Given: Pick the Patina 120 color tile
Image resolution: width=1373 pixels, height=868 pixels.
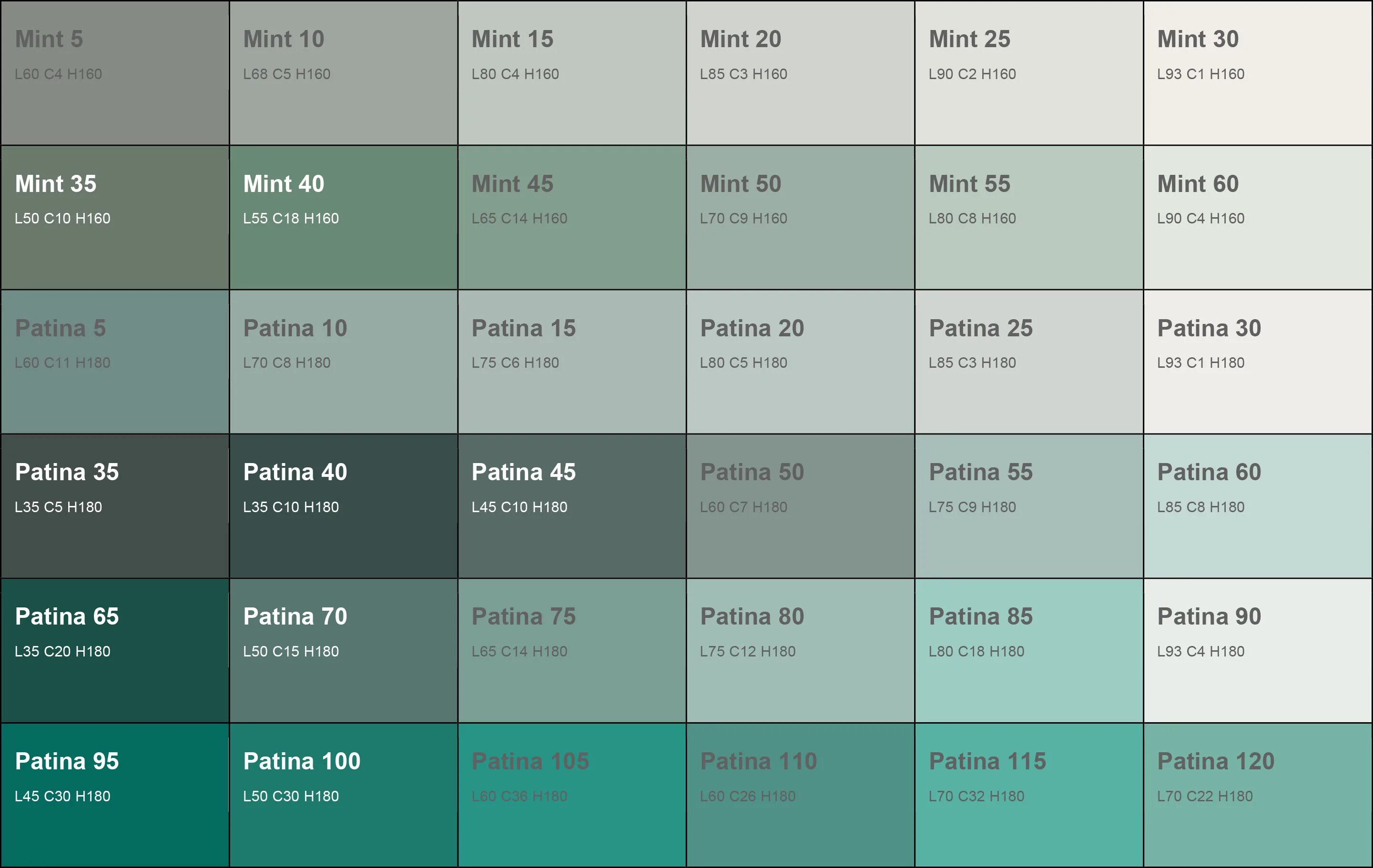Looking at the screenshot, I should point(1257,795).
